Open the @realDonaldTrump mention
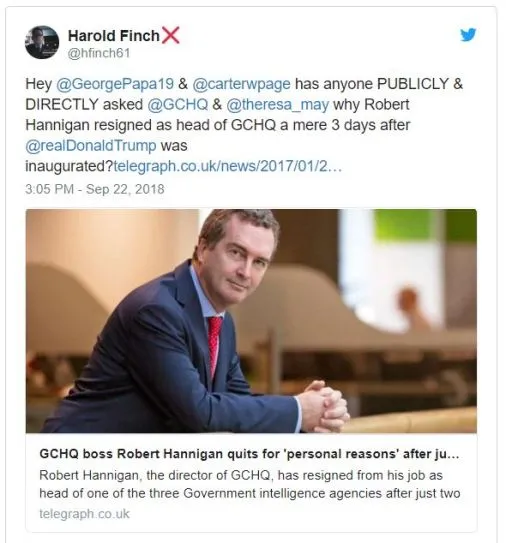 pyautogui.click(x=91, y=145)
